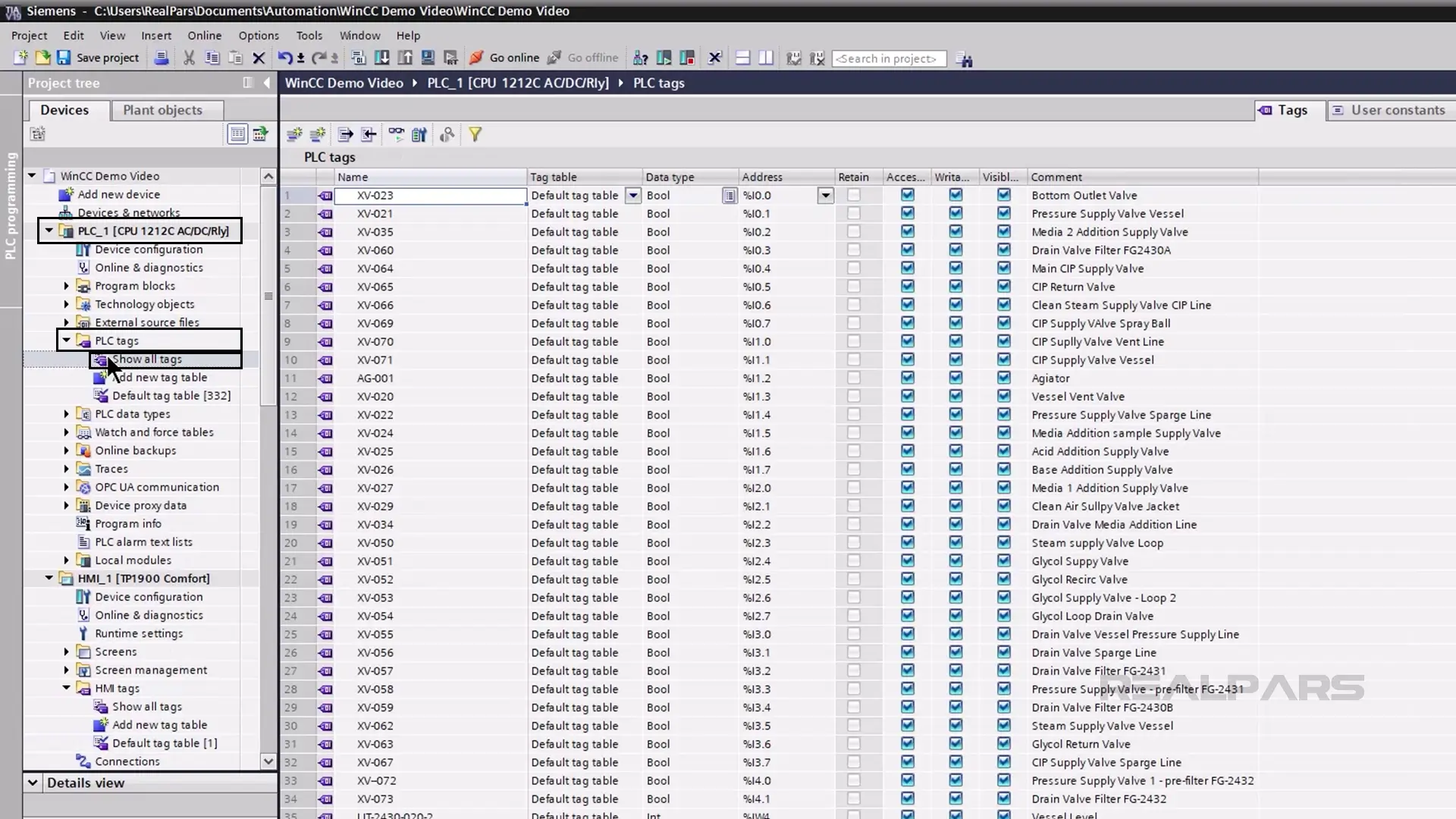
Task: Expand the Program blocks folder
Action: (x=66, y=286)
